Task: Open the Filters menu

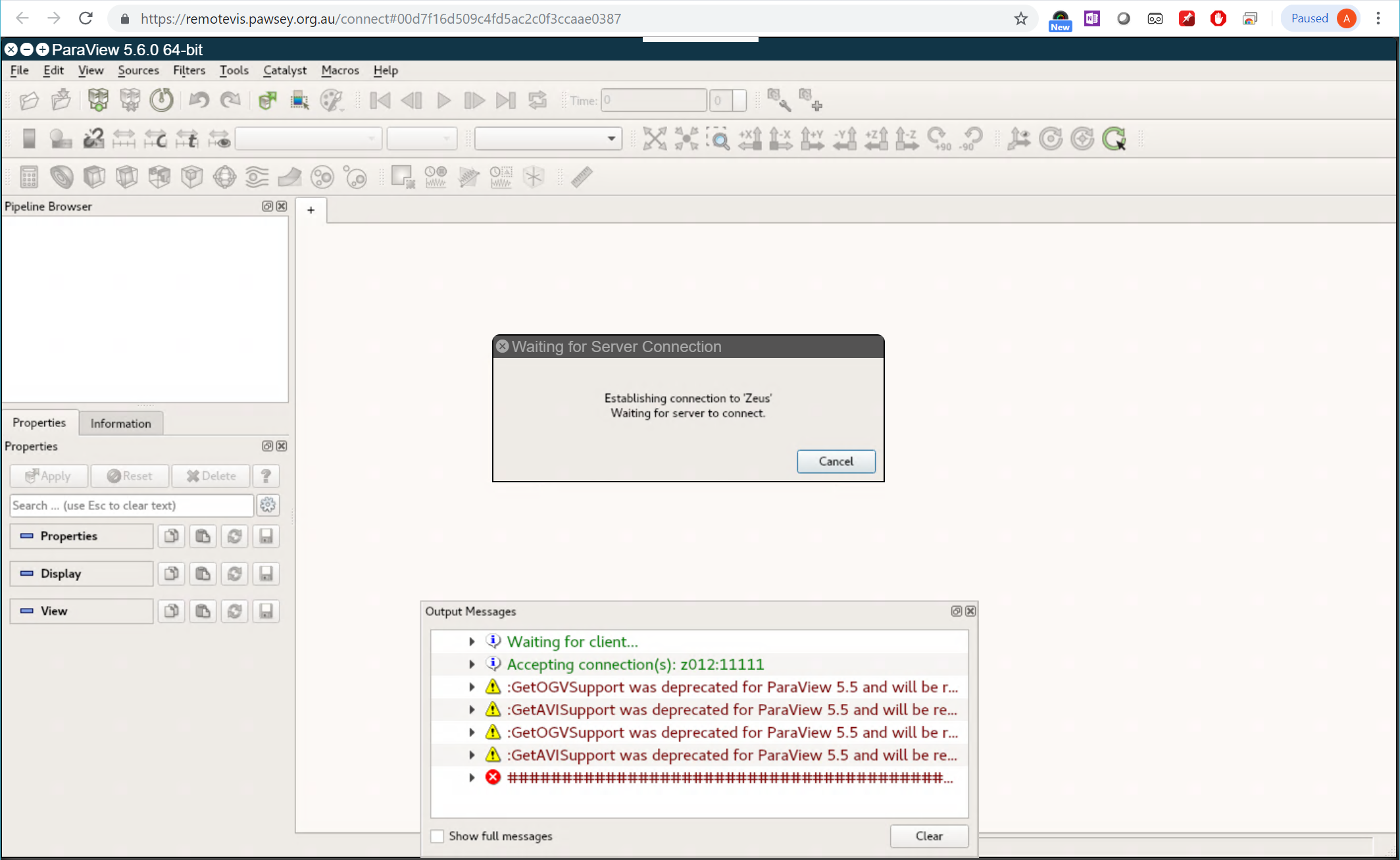Action: (x=189, y=70)
